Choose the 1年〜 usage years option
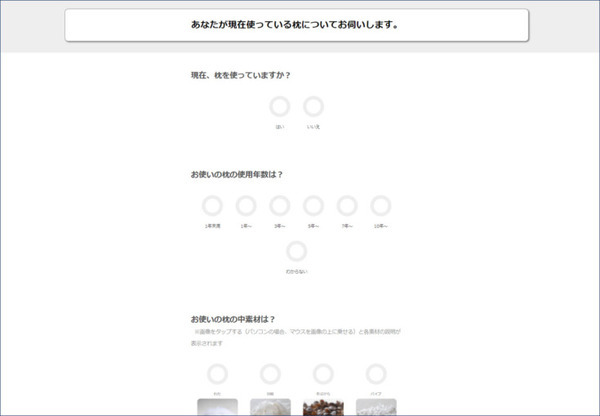Screen dimensions: 600x416 pyautogui.click(x=246, y=206)
